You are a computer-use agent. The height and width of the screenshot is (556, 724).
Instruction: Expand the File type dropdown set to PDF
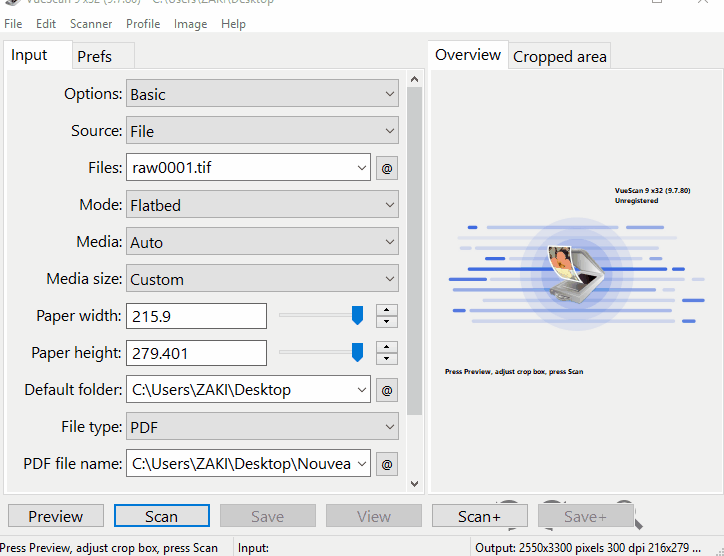coord(262,426)
